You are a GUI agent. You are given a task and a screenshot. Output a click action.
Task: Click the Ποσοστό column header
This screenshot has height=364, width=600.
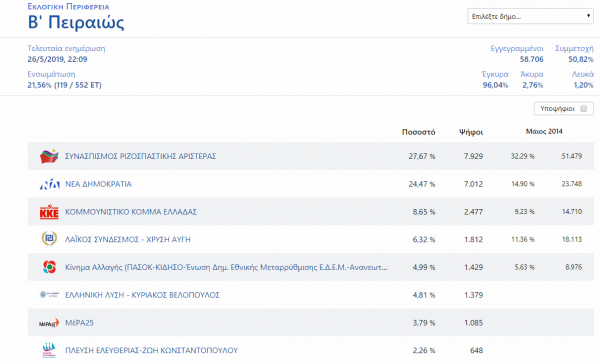pos(419,132)
